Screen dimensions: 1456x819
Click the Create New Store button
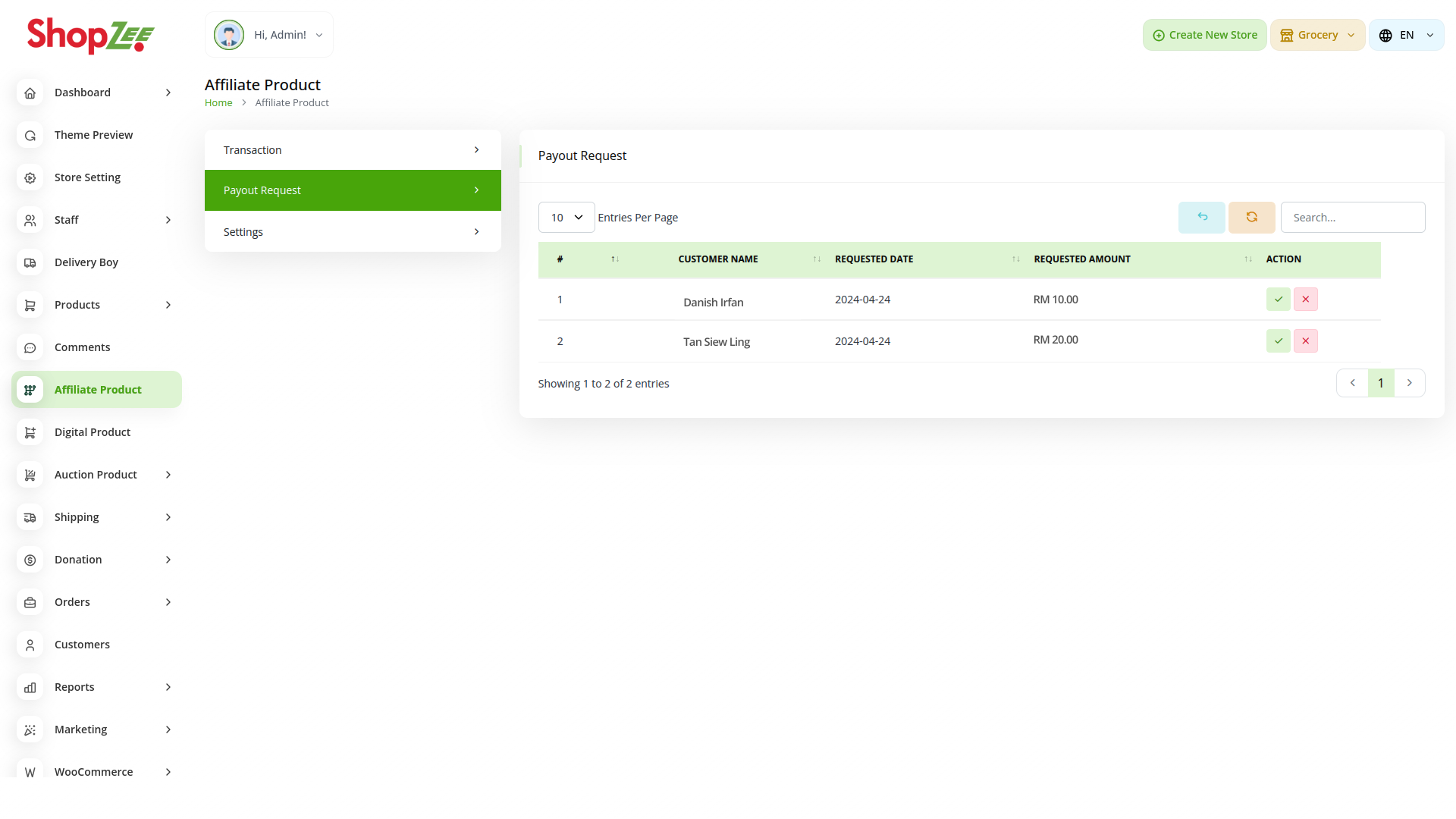point(1204,35)
